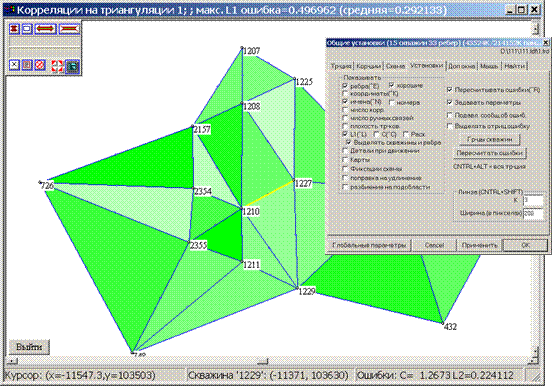Enable the число корр checkbox

(345, 110)
